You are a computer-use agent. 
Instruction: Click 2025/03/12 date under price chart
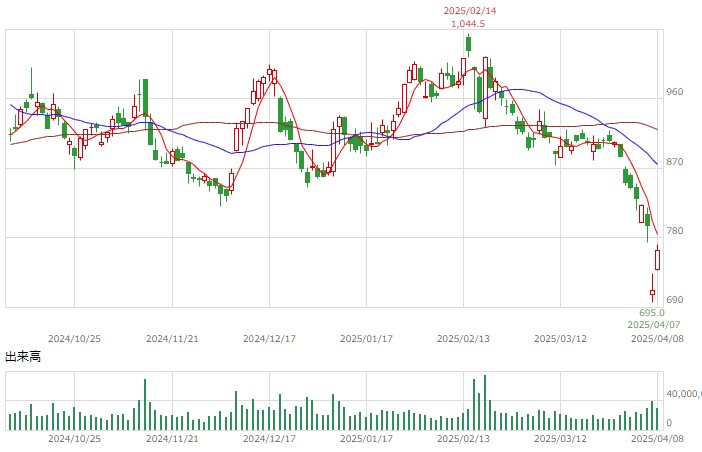pos(561,339)
